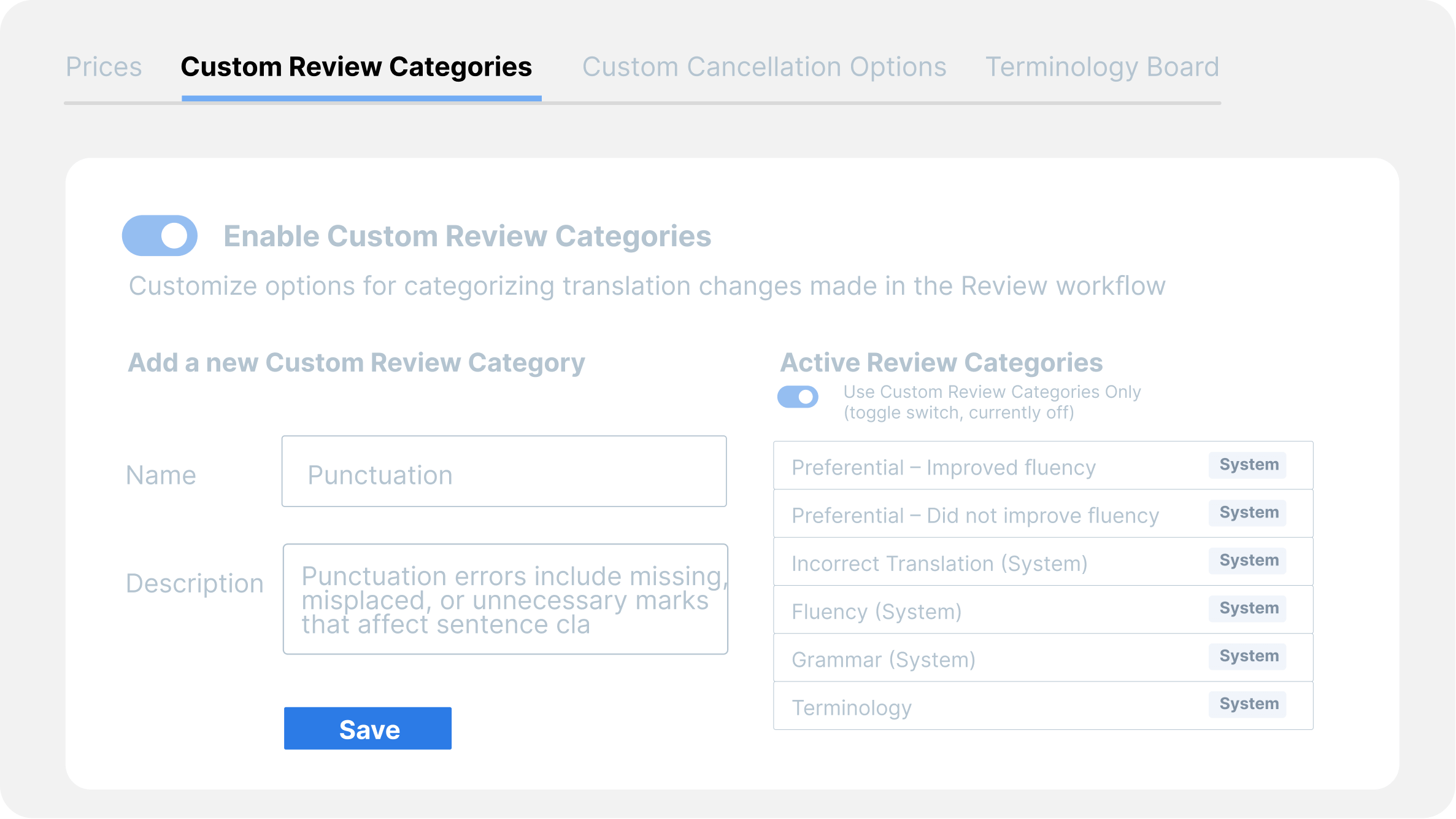Select Preferential – Improved fluency category row

(x=944, y=467)
